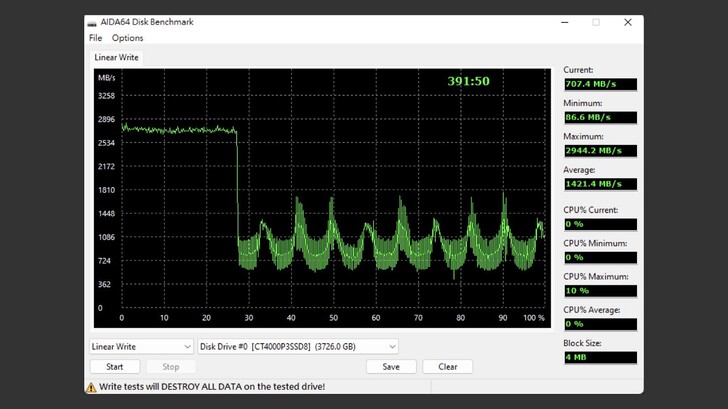Open the Disk Drive #0 selection dropdown
Image resolution: width=728 pixels, height=409 pixels.
pyautogui.click(x=297, y=347)
